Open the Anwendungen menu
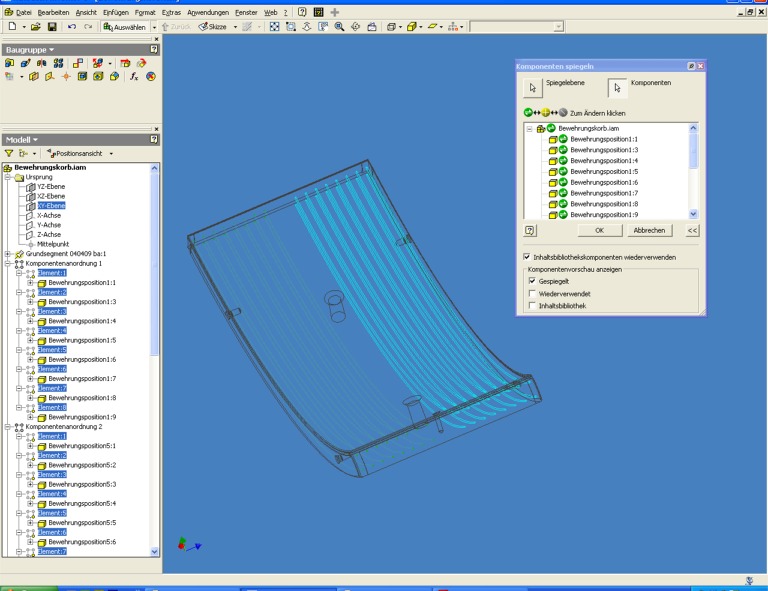Viewport: 768px width, 591px height. (209, 11)
